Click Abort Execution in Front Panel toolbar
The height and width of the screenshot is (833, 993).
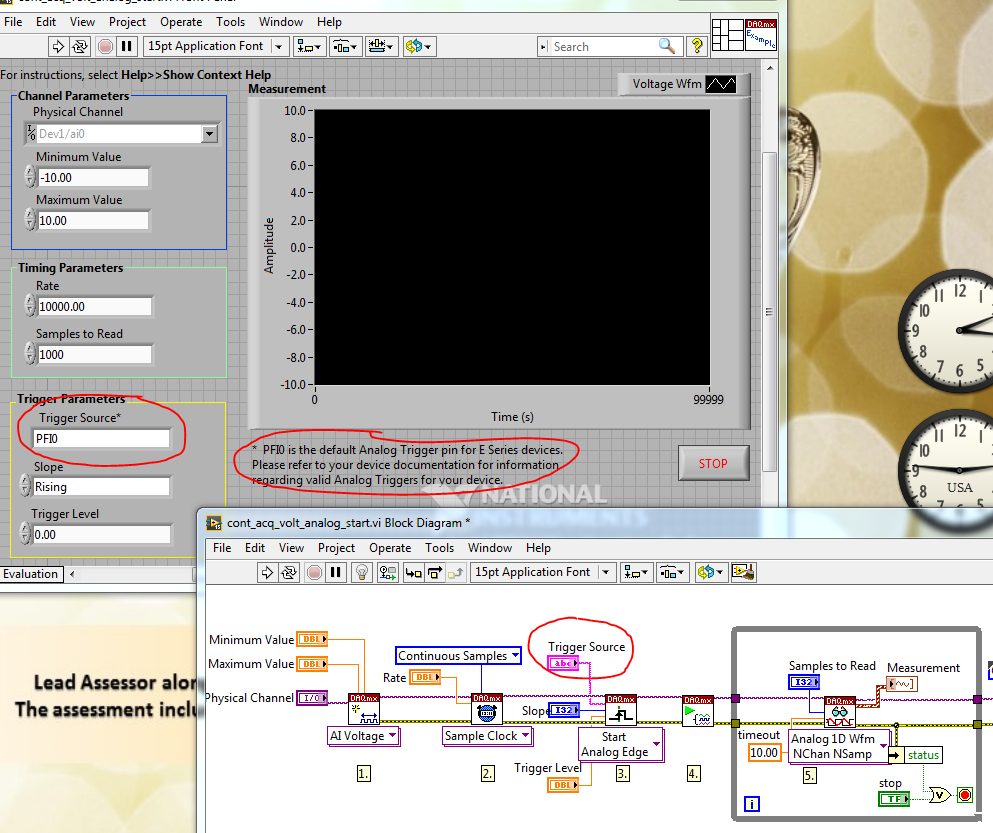pos(105,46)
